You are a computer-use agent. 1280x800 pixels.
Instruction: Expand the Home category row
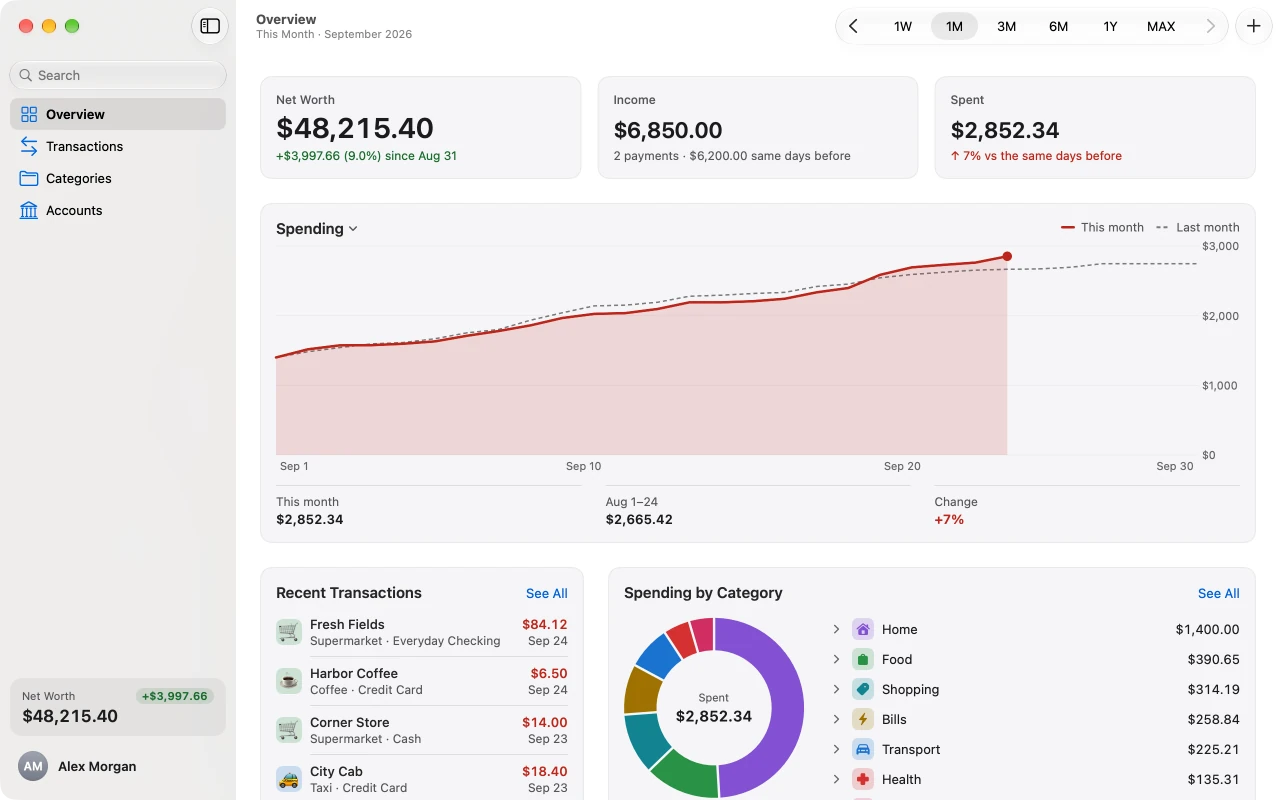coord(836,629)
